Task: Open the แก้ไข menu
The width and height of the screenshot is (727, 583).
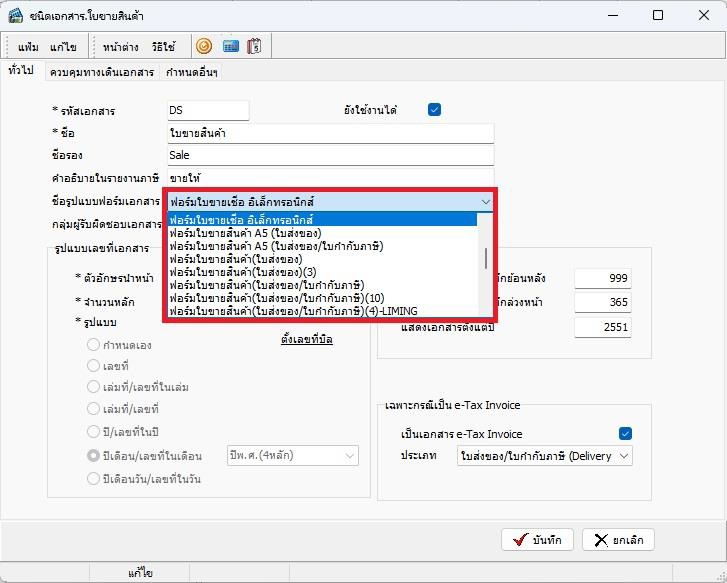Action: [64, 47]
